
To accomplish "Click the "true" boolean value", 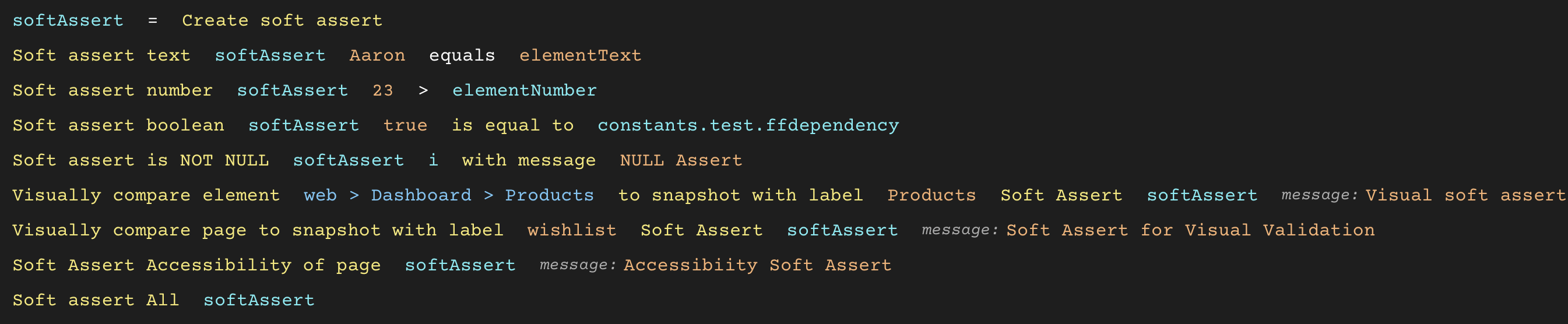I will pos(405,125).
